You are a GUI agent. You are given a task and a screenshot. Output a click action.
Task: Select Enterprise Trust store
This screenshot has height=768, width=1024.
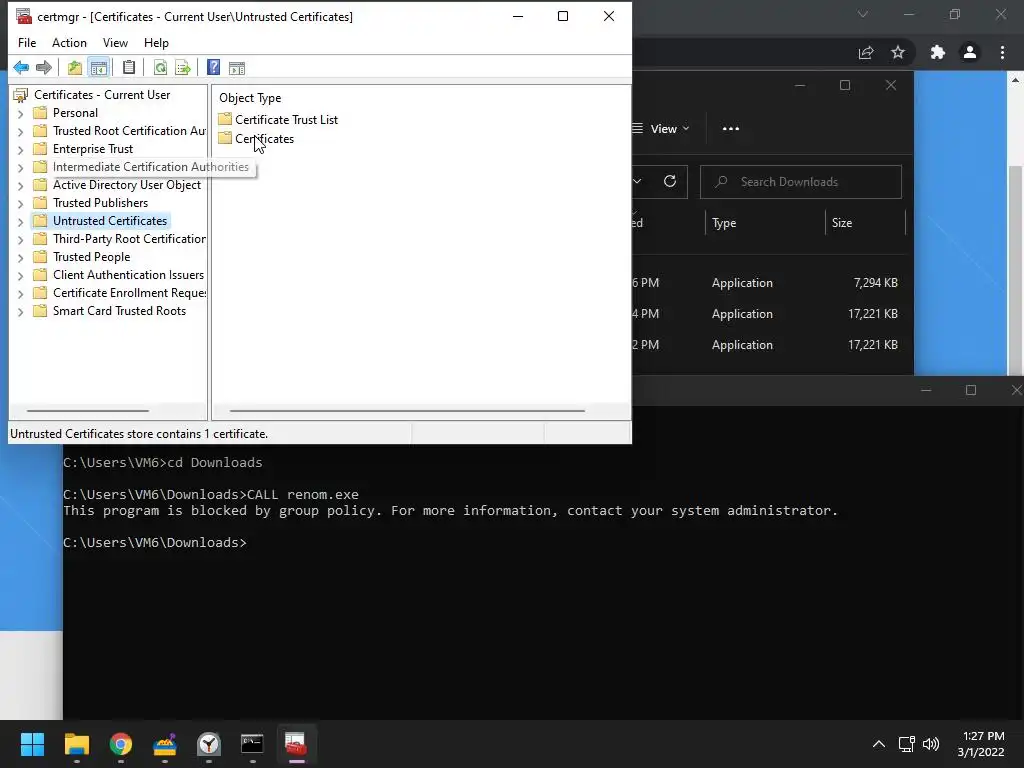(x=93, y=149)
